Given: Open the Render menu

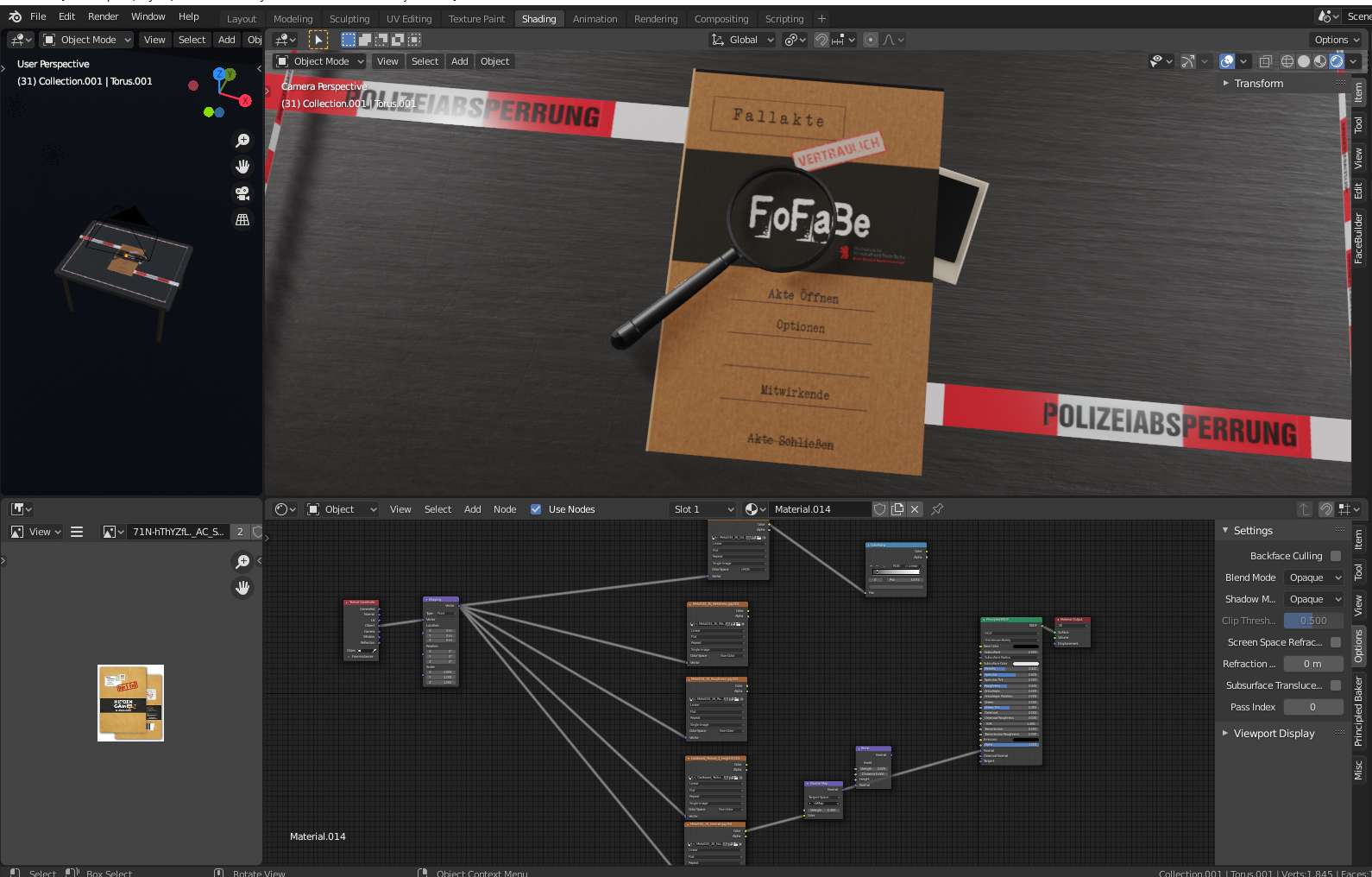Looking at the screenshot, I should [103, 16].
